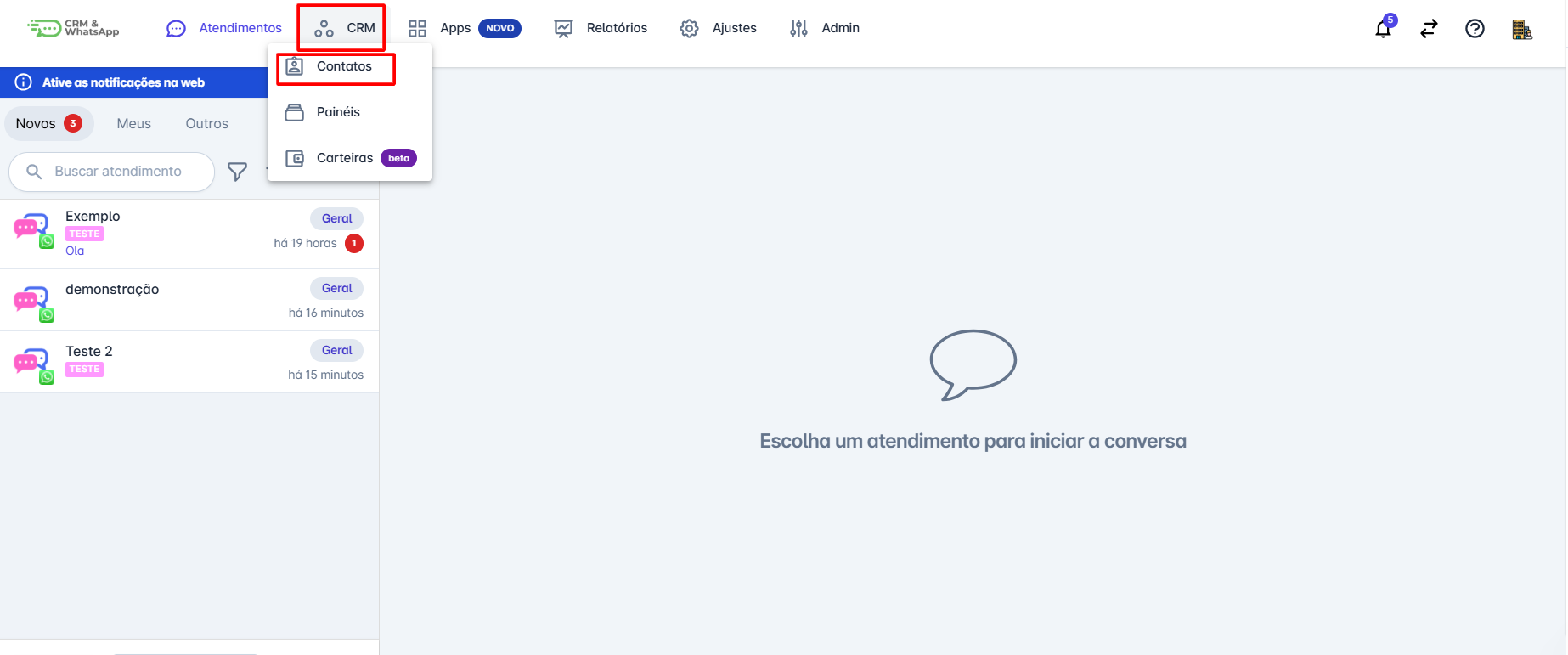Select the Novos tab

pos(48,124)
